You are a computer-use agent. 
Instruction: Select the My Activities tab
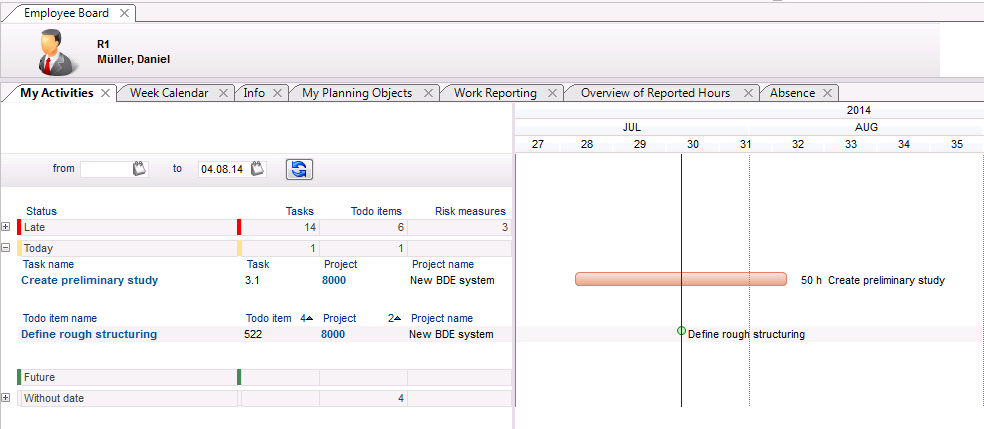56,93
